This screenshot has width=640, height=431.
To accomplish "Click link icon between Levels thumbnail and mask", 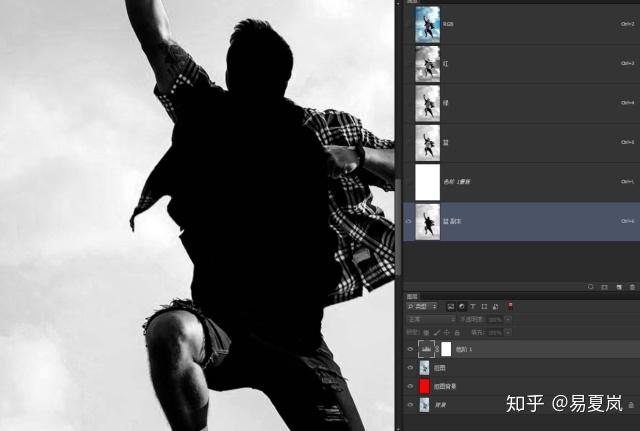I will tap(438, 349).
